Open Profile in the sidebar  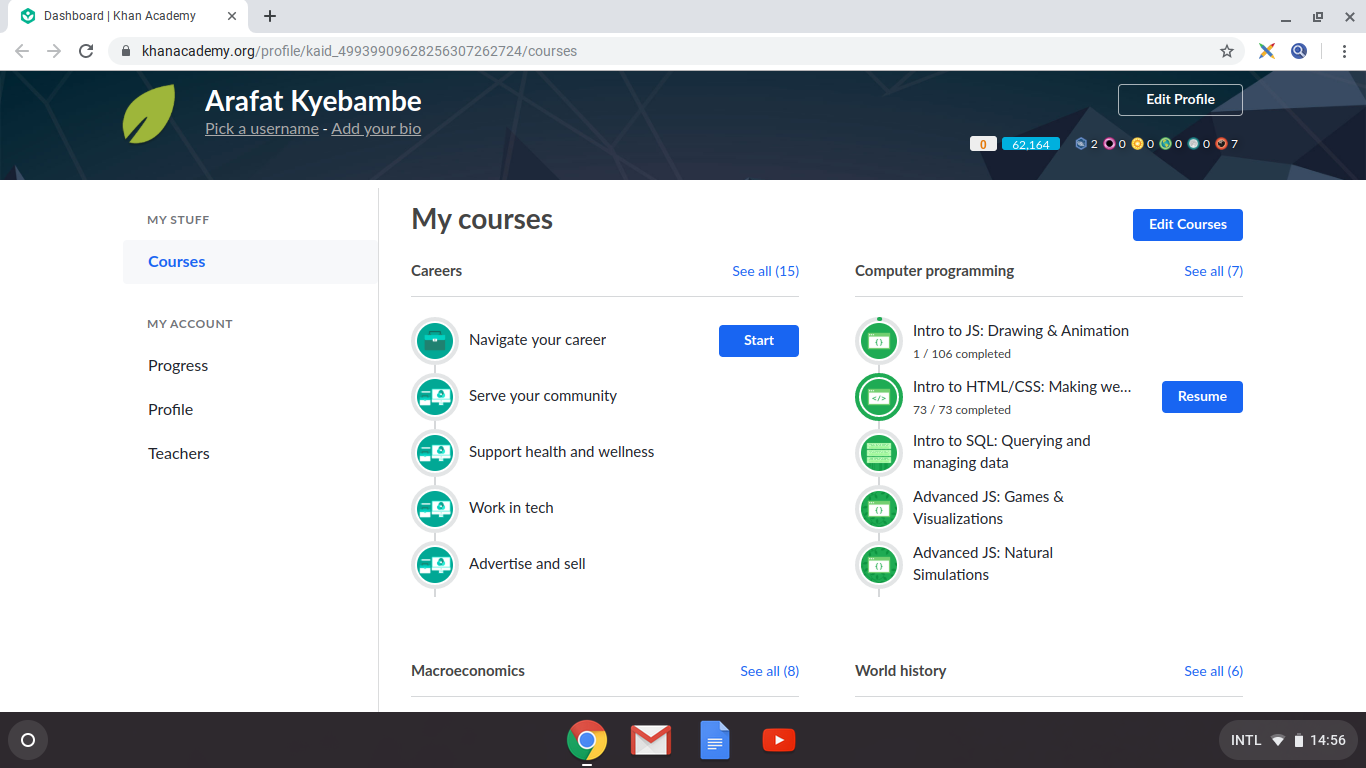click(x=171, y=410)
